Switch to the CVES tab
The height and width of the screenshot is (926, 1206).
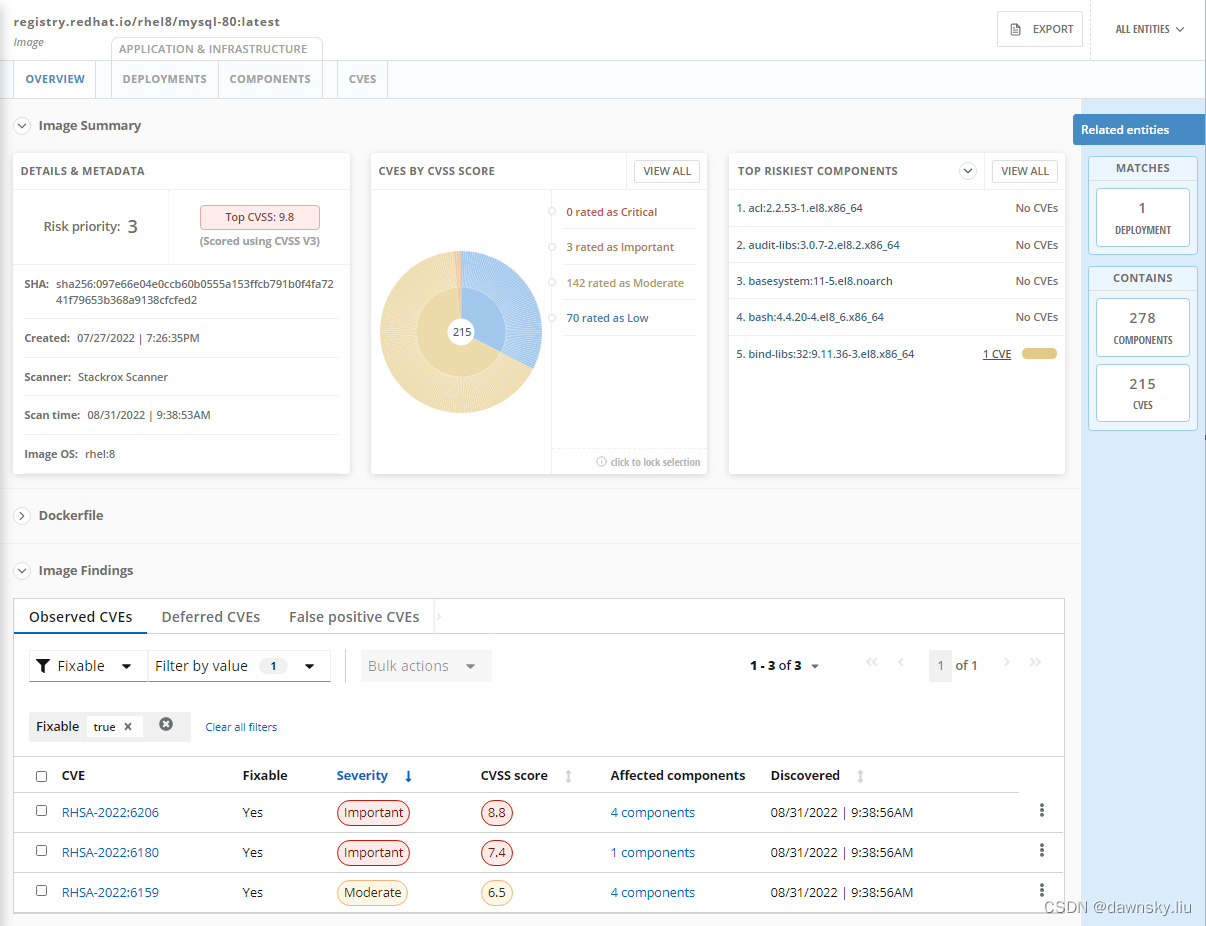(362, 79)
